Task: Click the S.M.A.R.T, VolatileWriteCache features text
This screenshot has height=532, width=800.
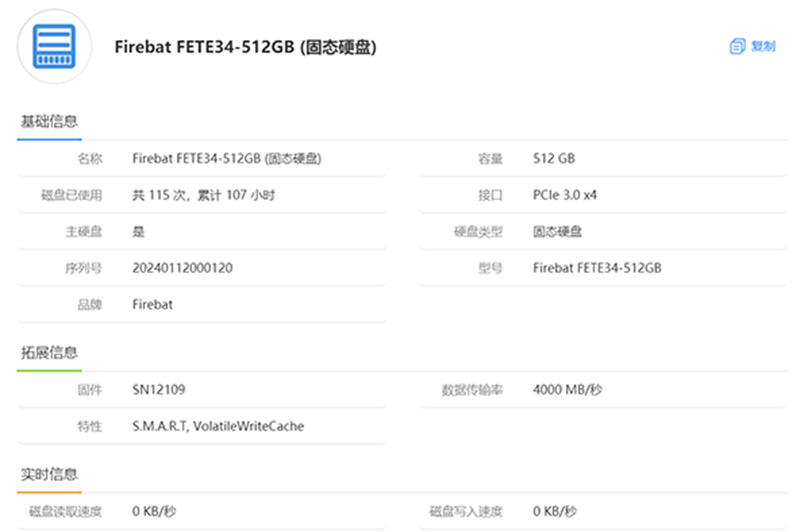Action: point(218,426)
